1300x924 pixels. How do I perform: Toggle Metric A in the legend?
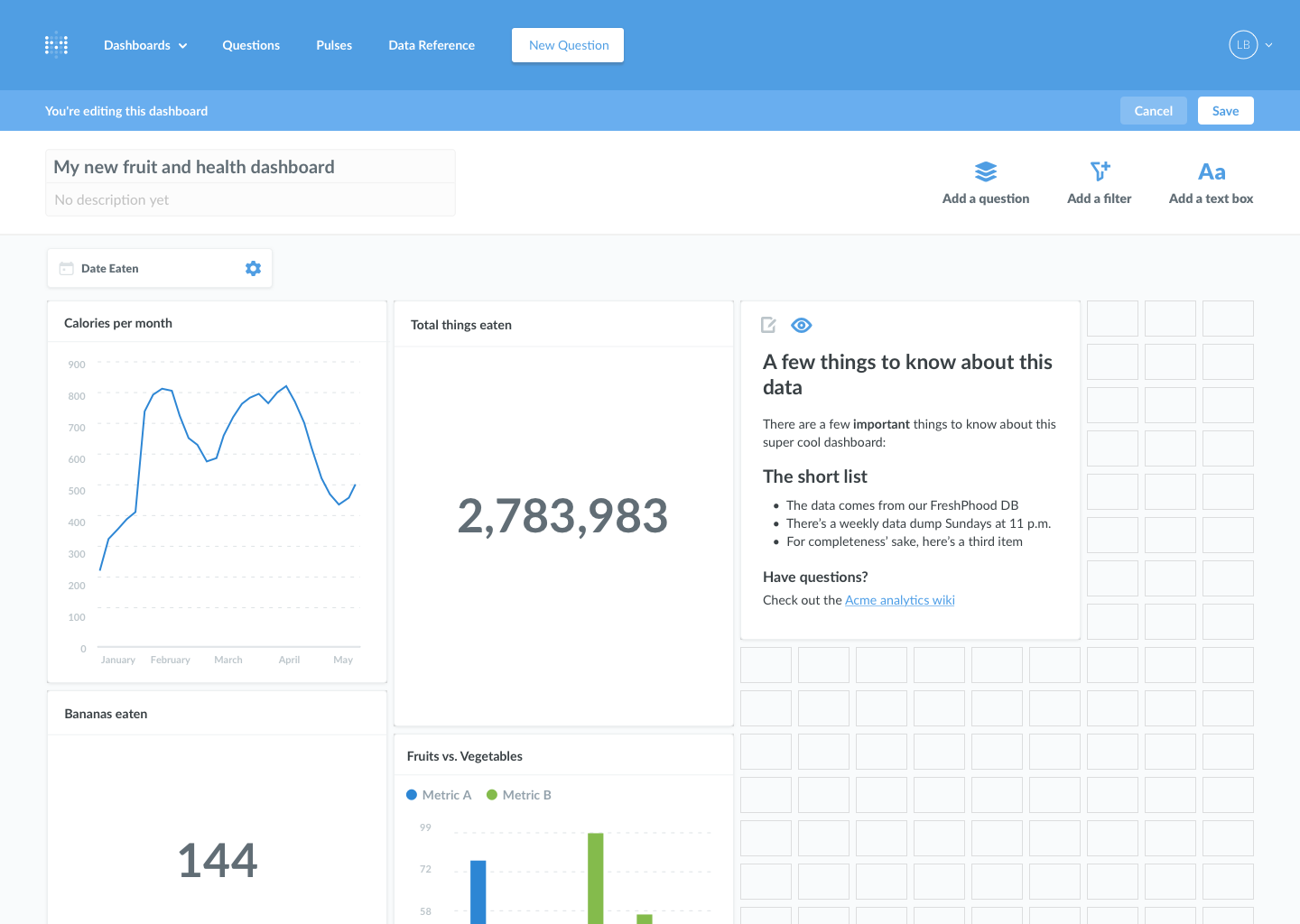(440, 795)
